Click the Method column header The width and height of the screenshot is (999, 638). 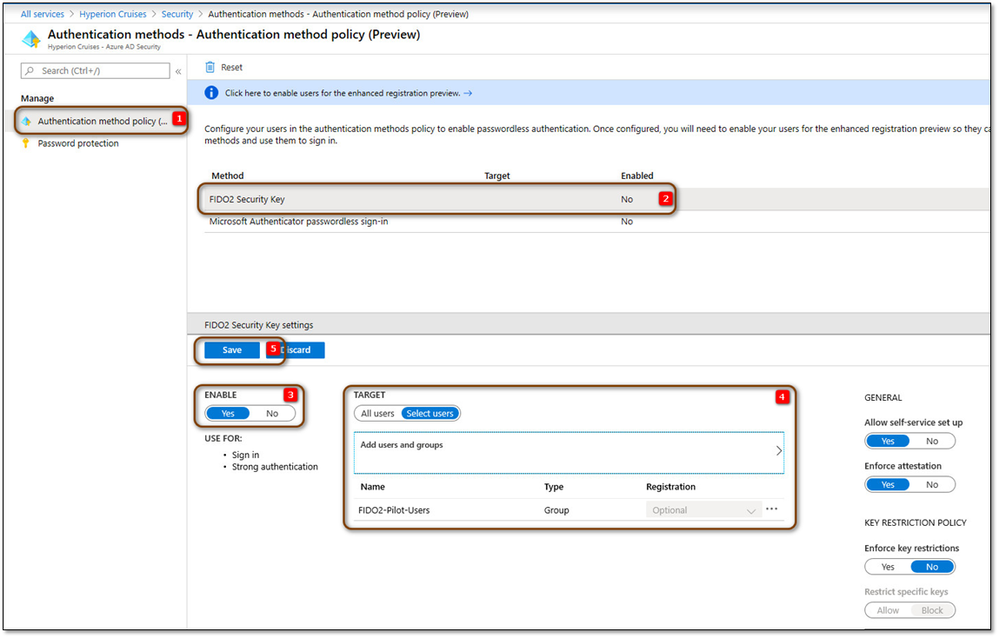pyautogui.click(x=227, y=176)
